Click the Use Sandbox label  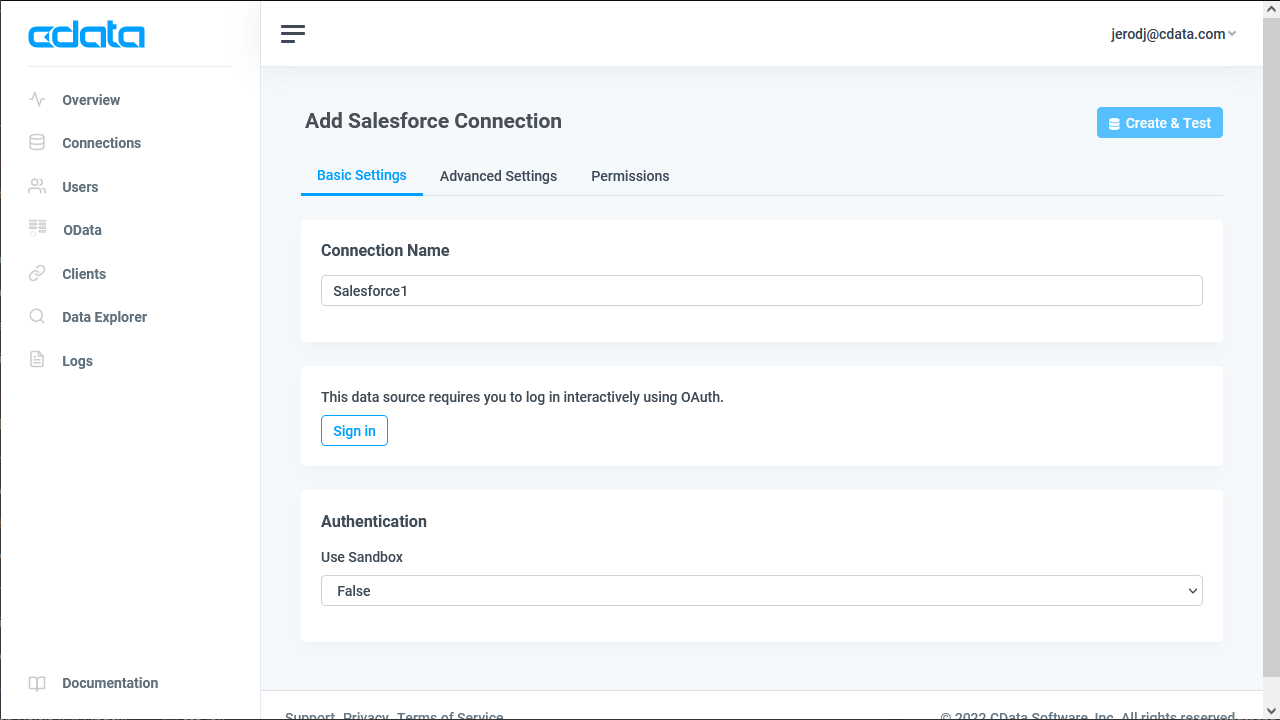[362, 557]
